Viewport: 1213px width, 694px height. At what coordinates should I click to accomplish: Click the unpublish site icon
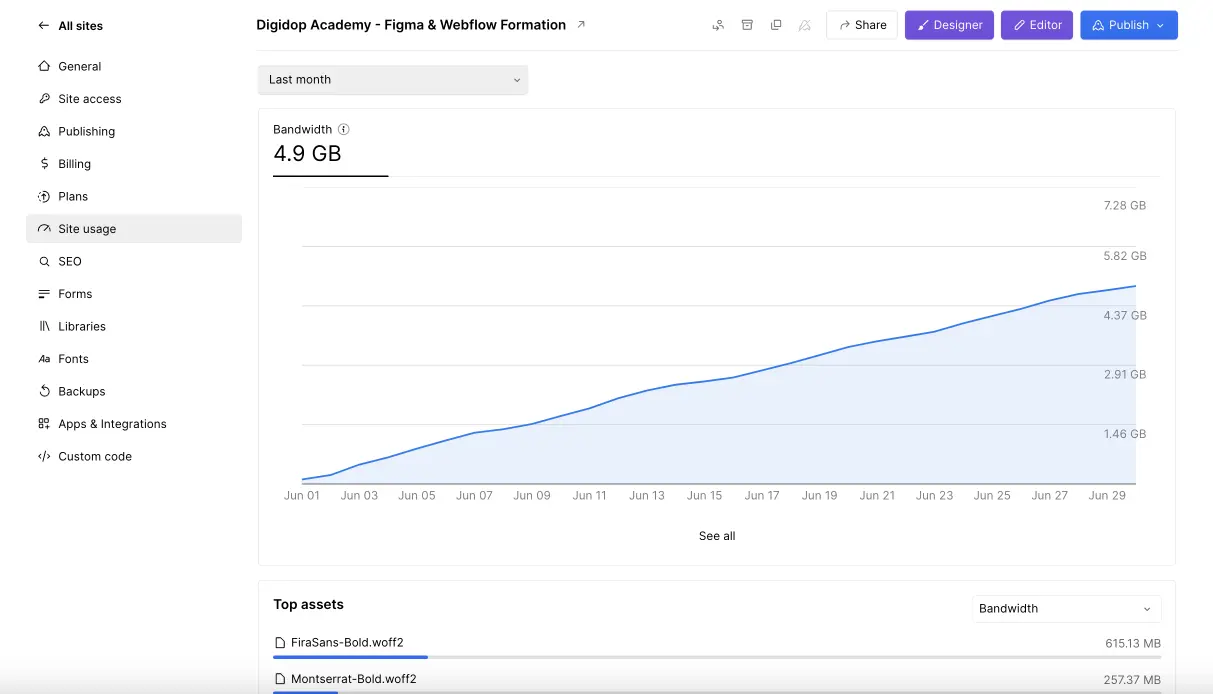click(x=805, y=25)
